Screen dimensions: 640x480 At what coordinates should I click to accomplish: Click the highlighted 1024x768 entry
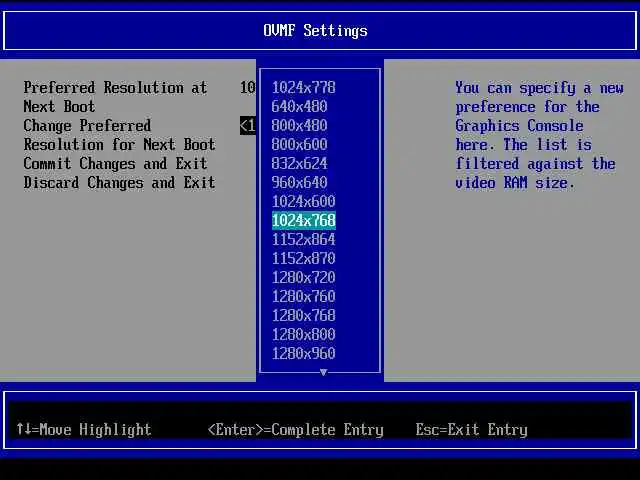point(304,220)
